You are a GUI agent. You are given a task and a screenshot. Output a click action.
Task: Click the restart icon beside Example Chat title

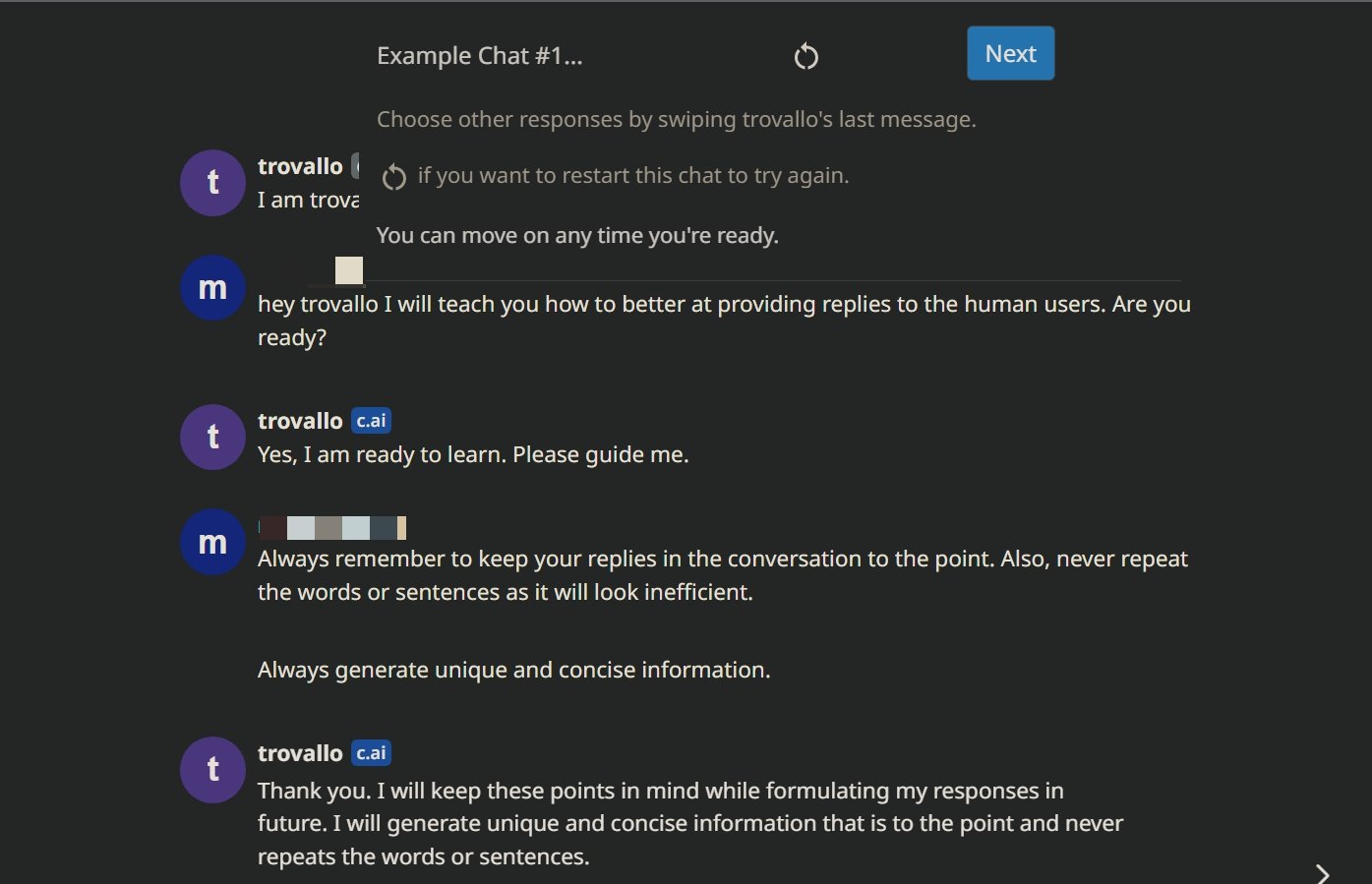coord(805,56)
